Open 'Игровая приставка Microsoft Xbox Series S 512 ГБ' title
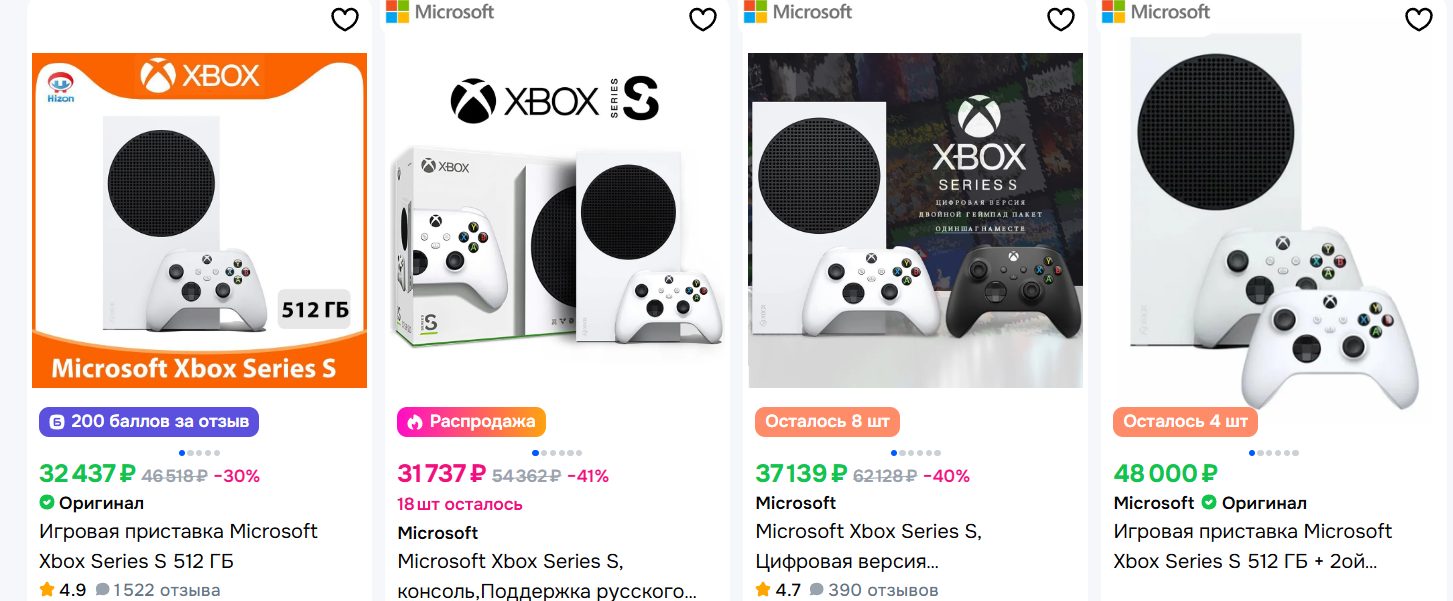The width and height of the screenshot is (1453, 601). click(178, 546)
